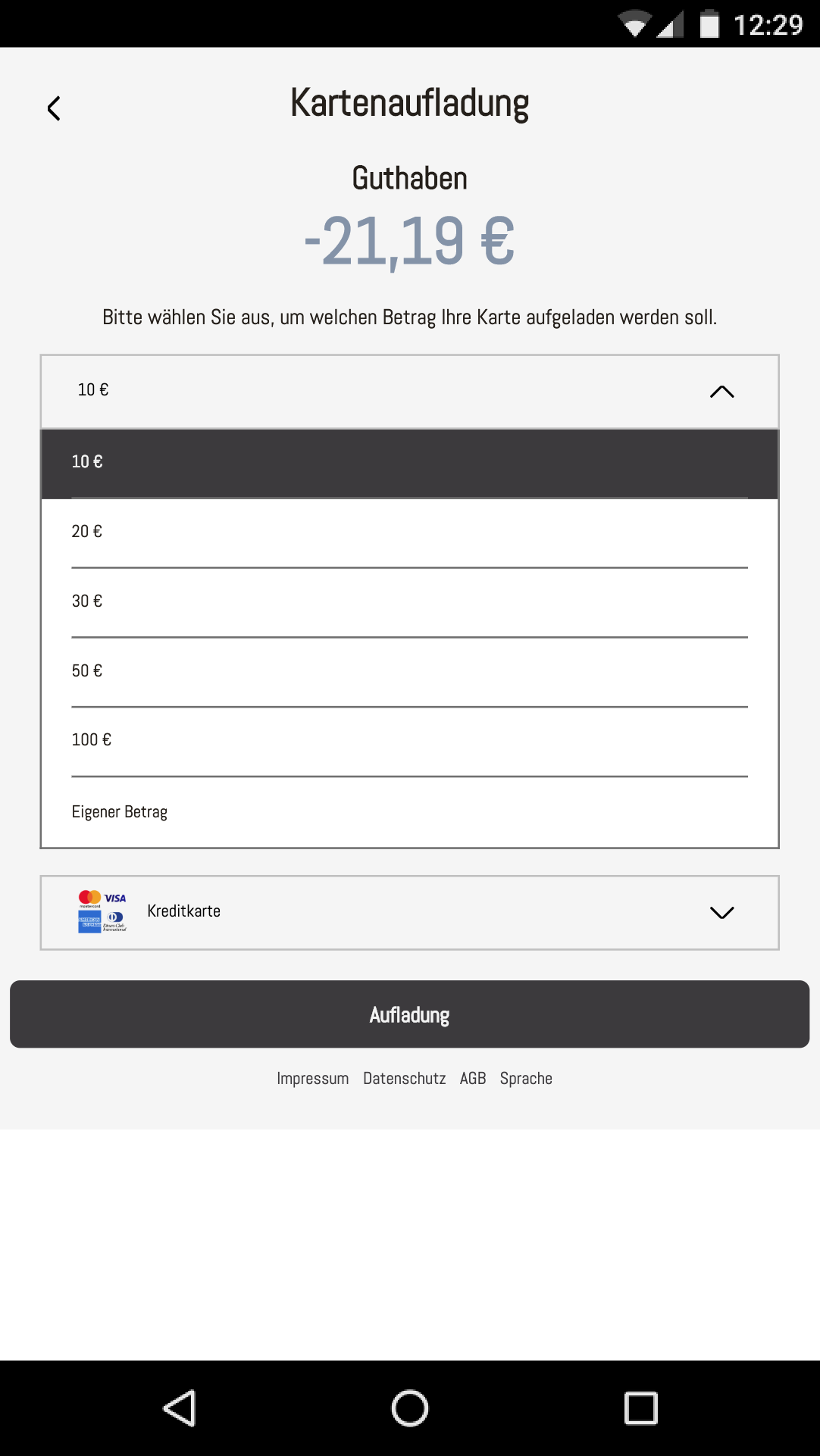
Task: Pick the 50 € top-up option
Action: click(409, 673)
